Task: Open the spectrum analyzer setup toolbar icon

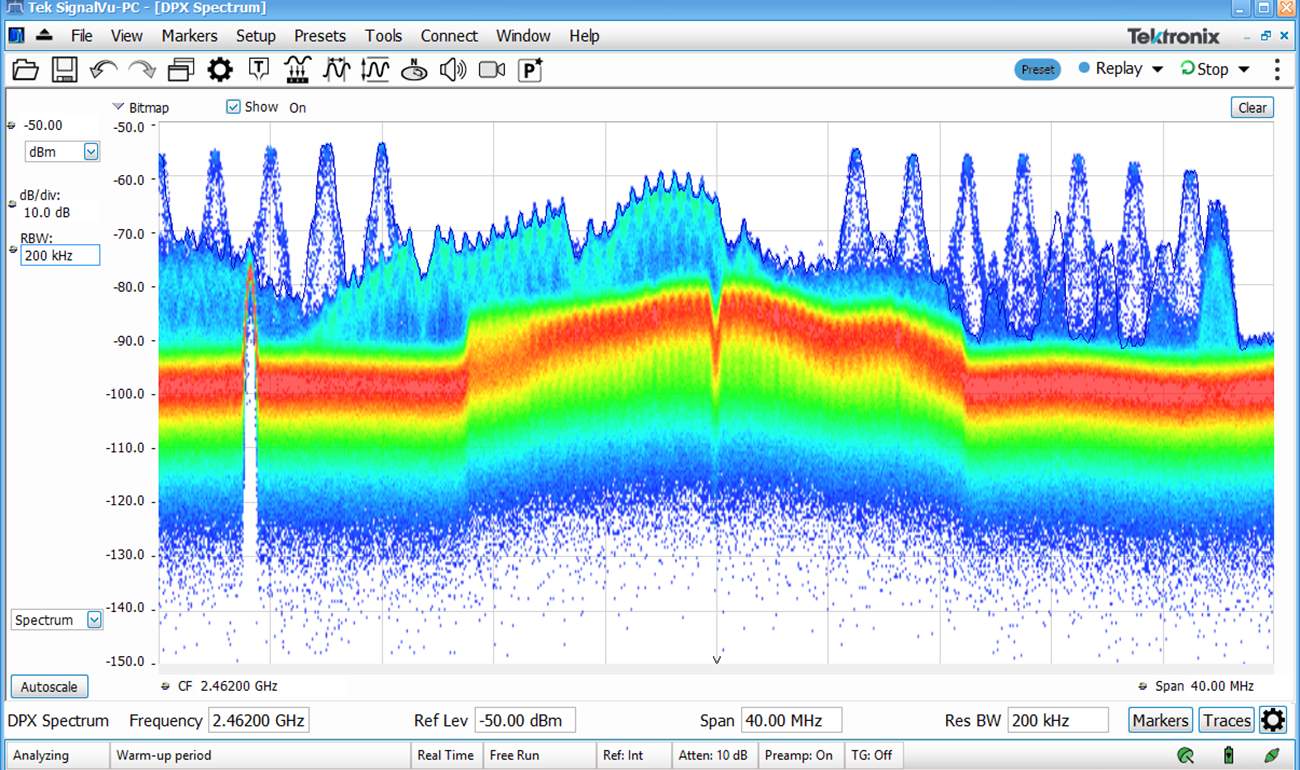Action: tap(297, 69)
